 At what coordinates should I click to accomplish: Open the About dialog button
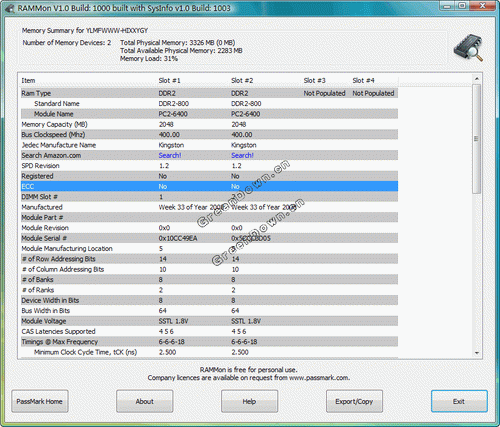point(145,401)
